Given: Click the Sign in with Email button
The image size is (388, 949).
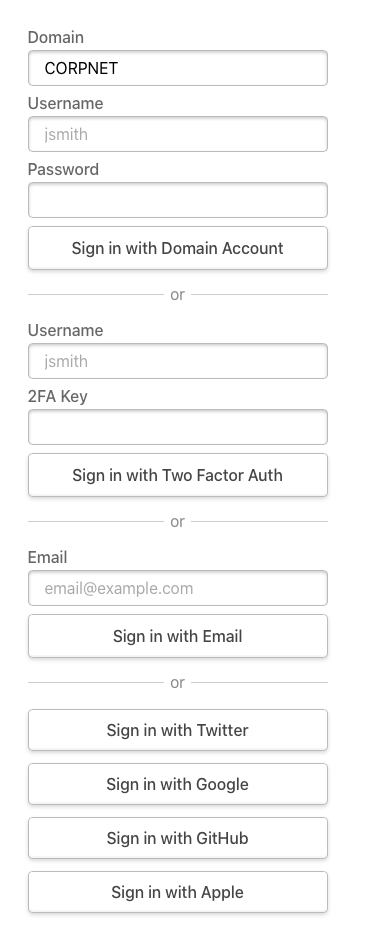Looking at the screenshot, I should pos(177,636).
